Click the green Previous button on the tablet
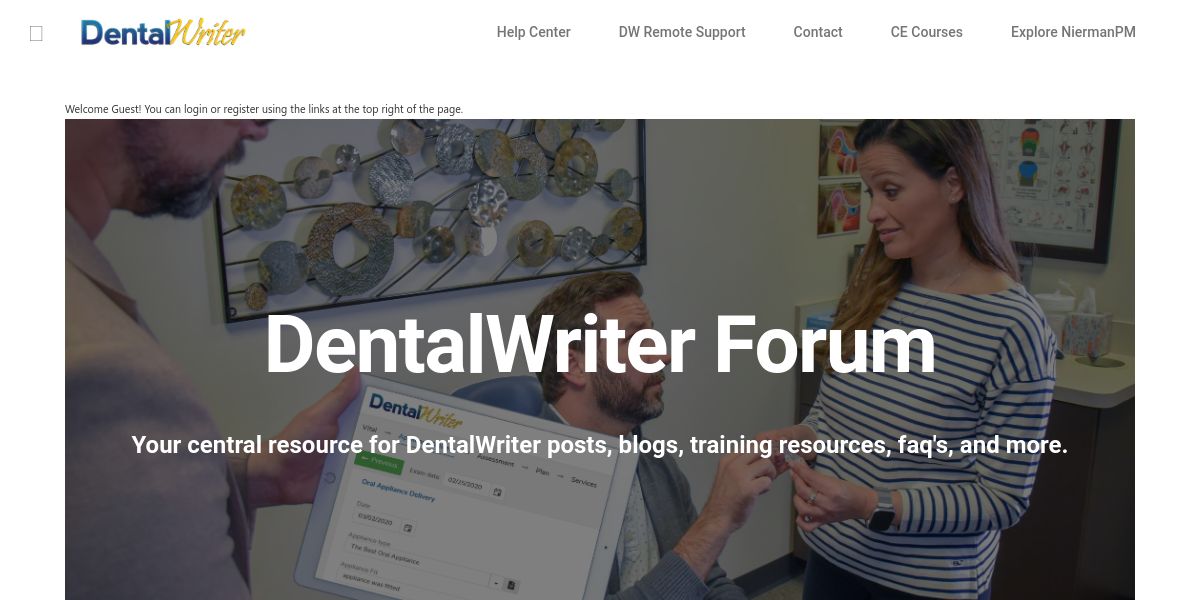 tap(378, 463)
